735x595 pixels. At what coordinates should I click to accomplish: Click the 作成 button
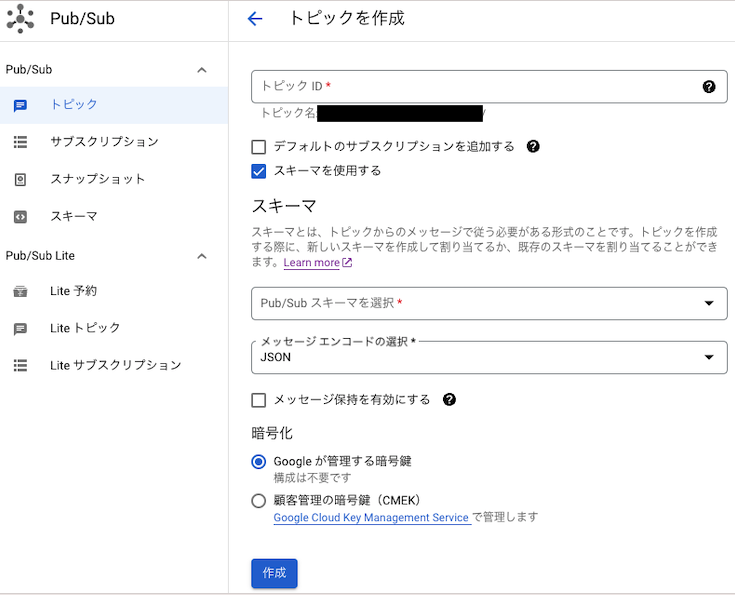pyautogui.click(x=274, y=573)
